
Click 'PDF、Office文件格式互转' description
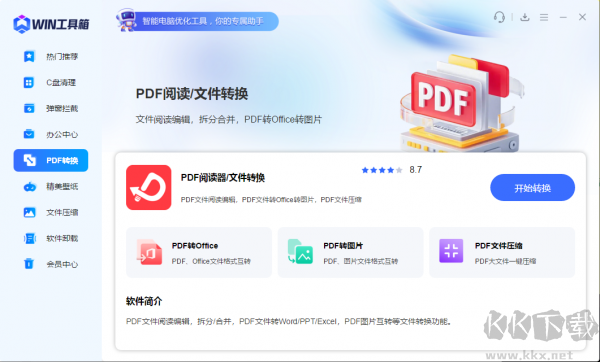coord(211,261)
